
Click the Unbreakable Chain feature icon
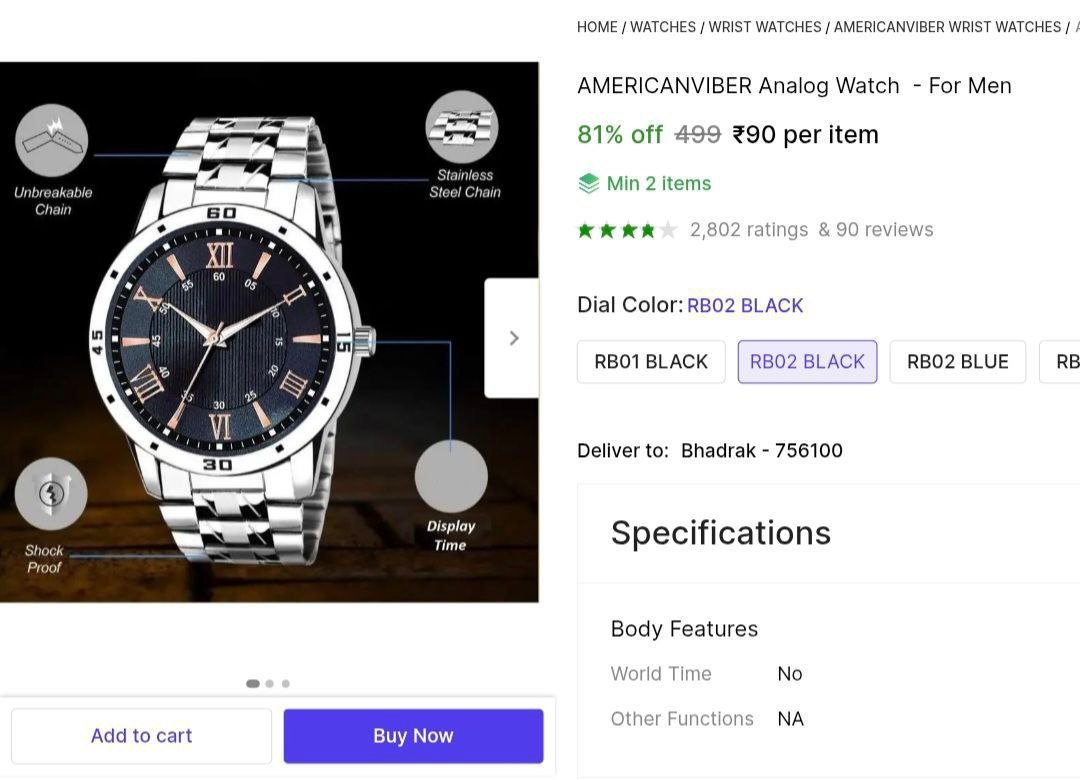[52, 140]
